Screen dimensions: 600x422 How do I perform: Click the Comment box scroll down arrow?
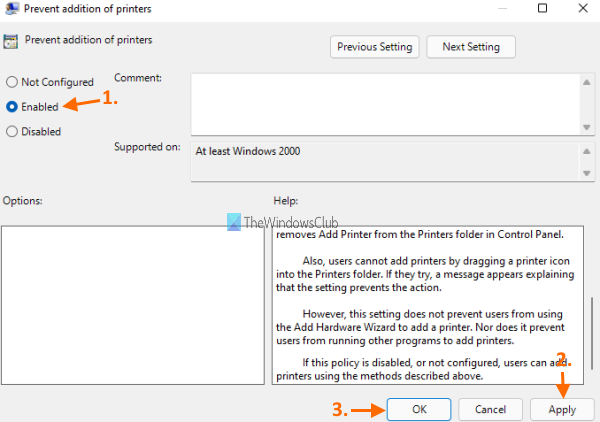(587, 126)
